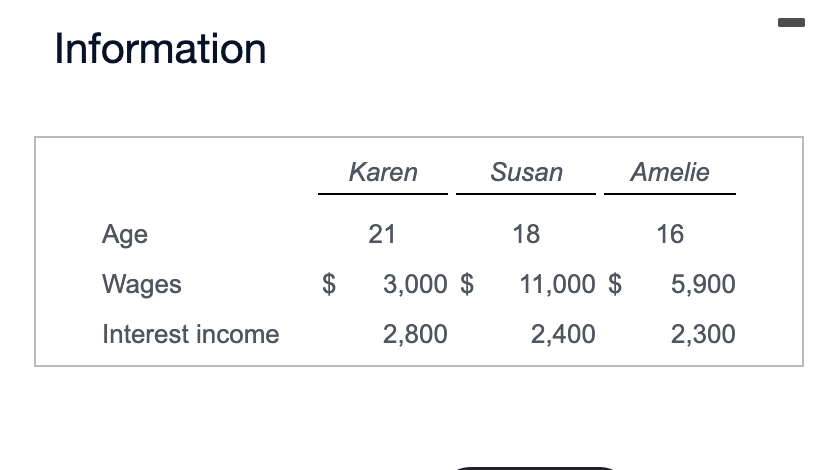Click the dark button below the table
830x470 pixels.
(x=535, y=468)
